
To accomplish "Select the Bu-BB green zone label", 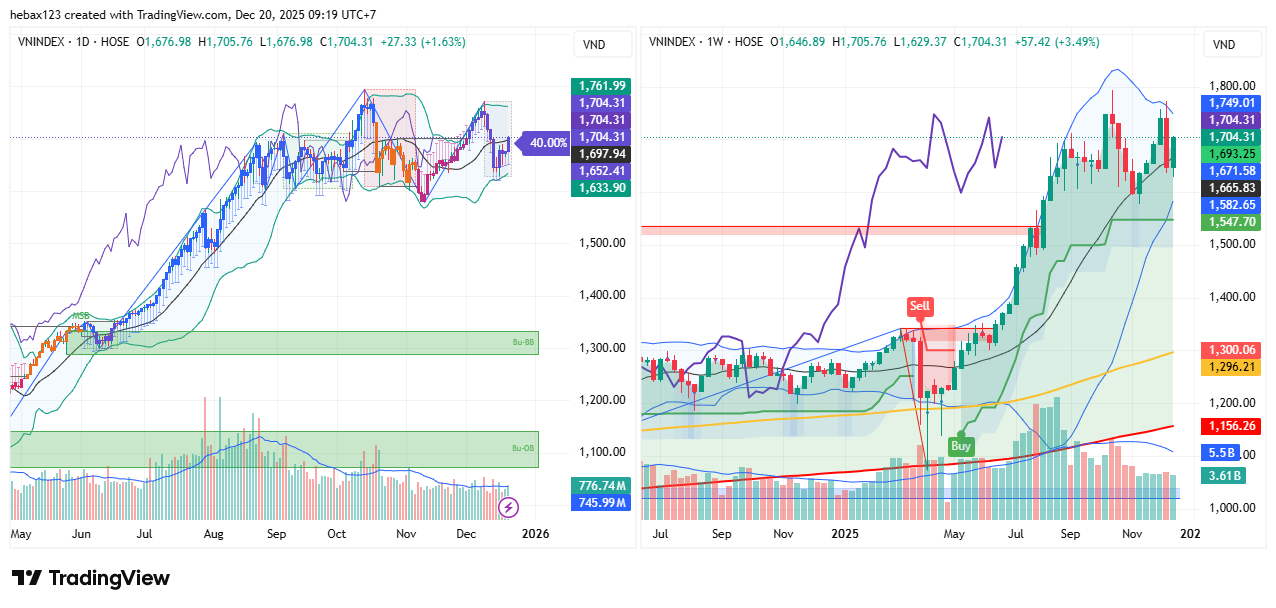I will (524, 342).
